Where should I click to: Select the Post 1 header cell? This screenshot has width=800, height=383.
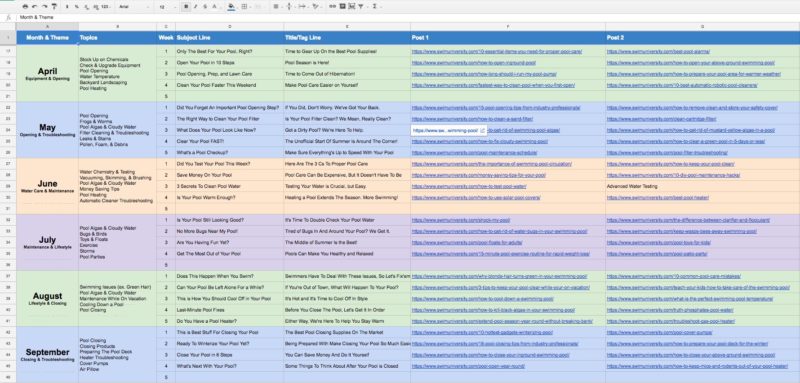coord(508,38)
